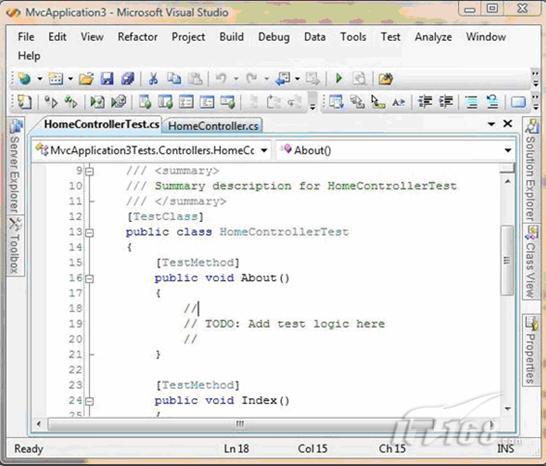Collapse HomeControllerTest class outline at line 13

[x=89, y=233]
